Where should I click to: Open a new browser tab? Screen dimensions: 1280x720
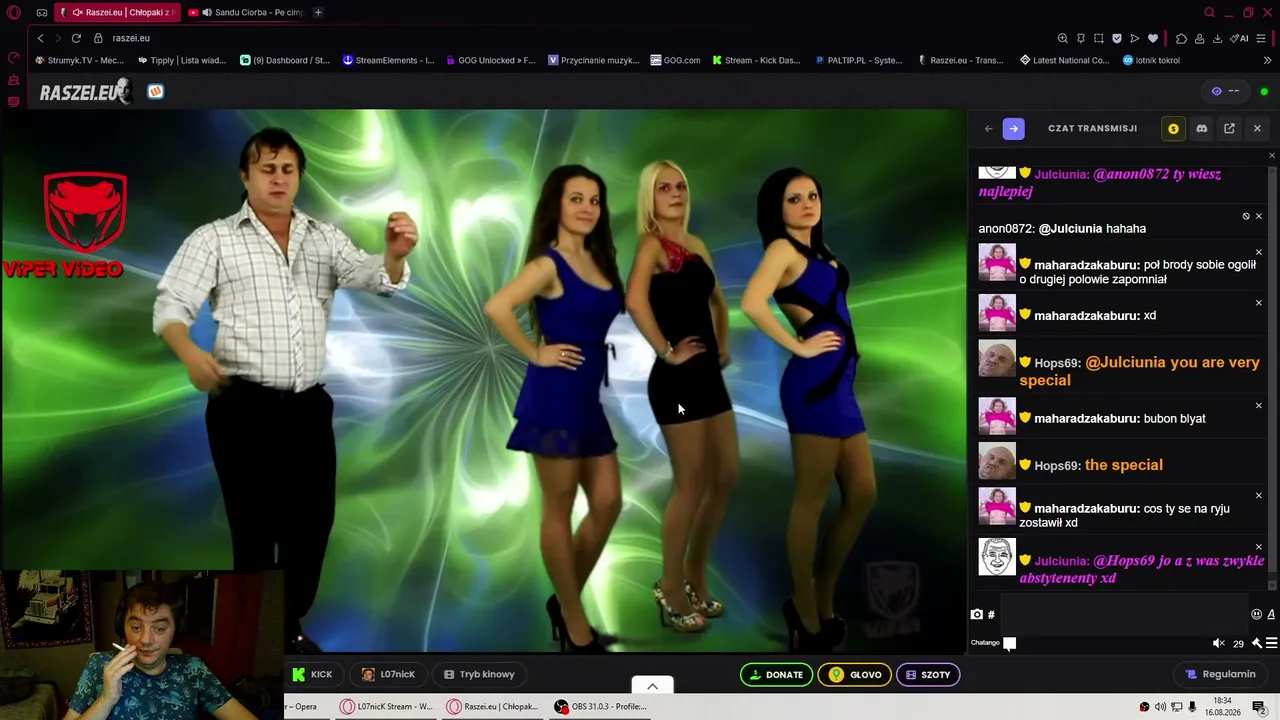coord(318,13)
